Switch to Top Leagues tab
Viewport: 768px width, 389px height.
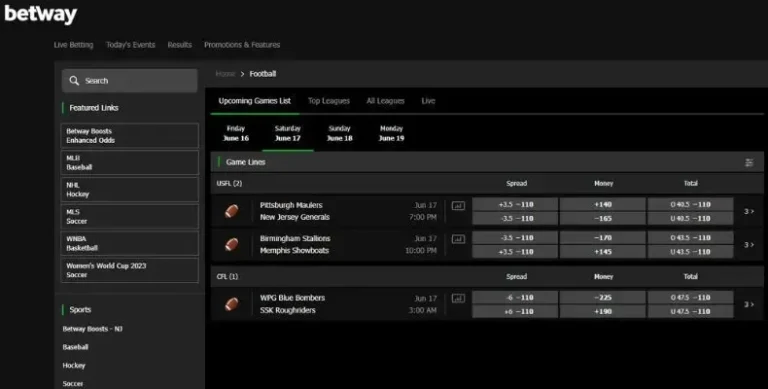point(329,101)
